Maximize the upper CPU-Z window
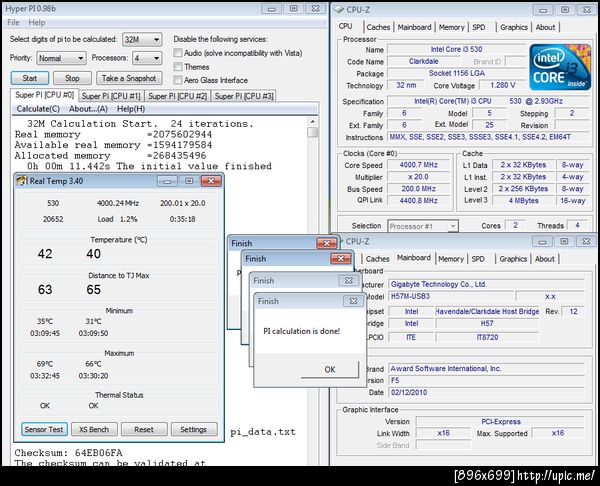Image resolution: width=600 pixels, height=486 pixels. (x=564, y=10)
